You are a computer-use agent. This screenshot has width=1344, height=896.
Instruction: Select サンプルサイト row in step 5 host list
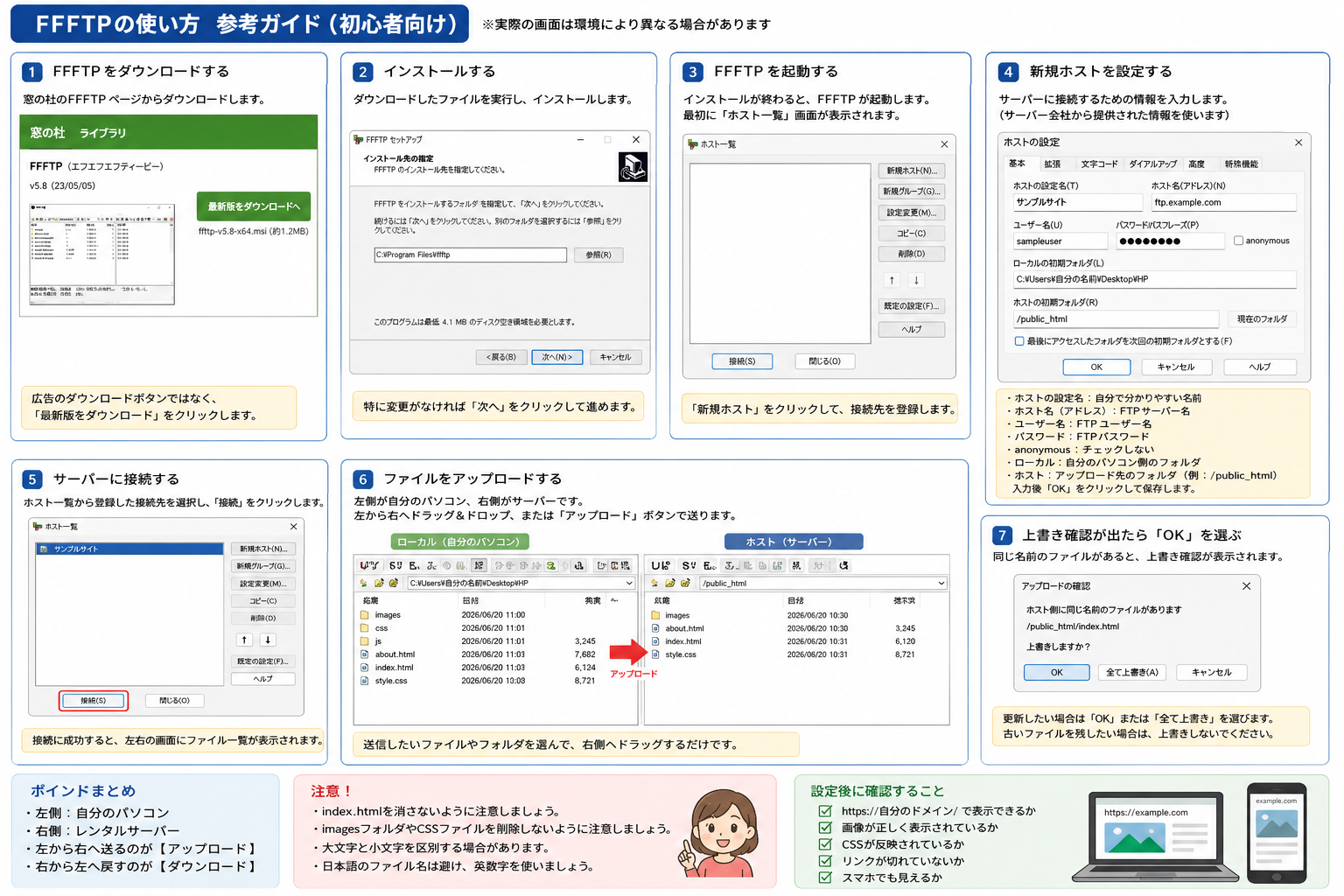pyautogui.click(x=129, y=549)
